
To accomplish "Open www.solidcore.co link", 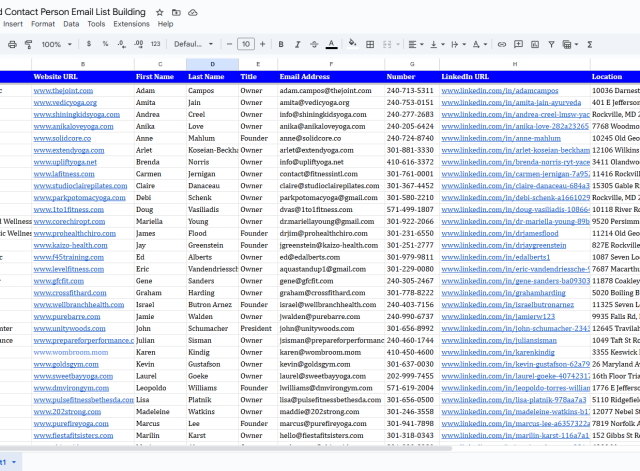I will point(62,138).
